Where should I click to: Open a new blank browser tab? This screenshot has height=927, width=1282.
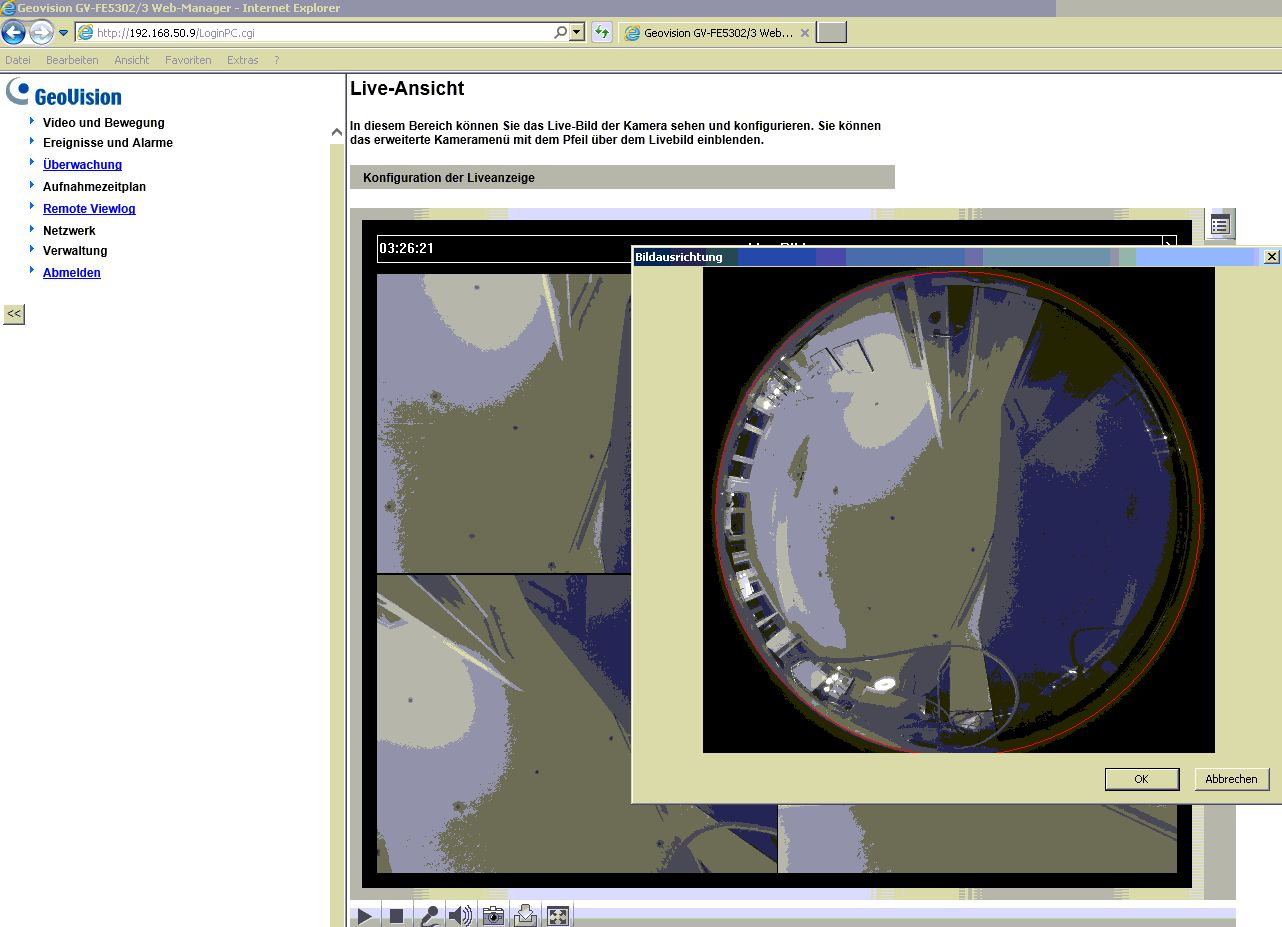coord(832,33)
